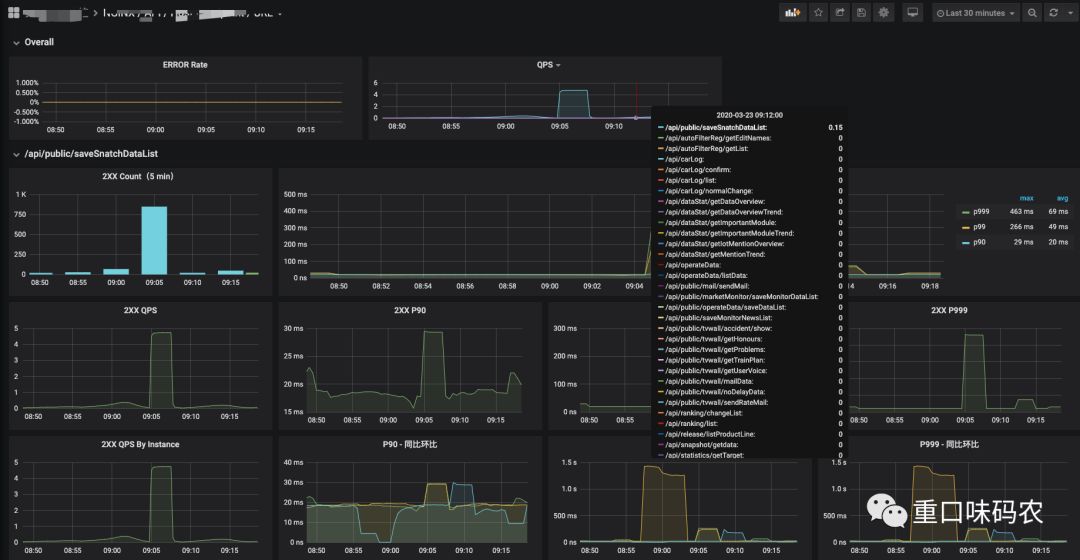This screenshot has height=560, width=1080.
Task: Toggle the p90 series in legend
Action: pos(979,242)
